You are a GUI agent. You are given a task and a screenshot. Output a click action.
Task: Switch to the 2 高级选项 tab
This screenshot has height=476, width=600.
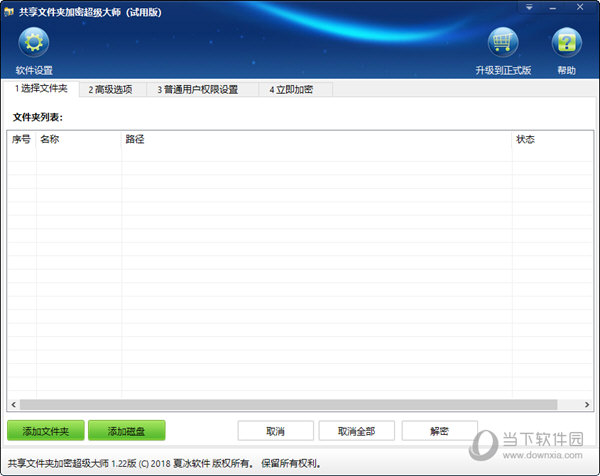(111, 90)
